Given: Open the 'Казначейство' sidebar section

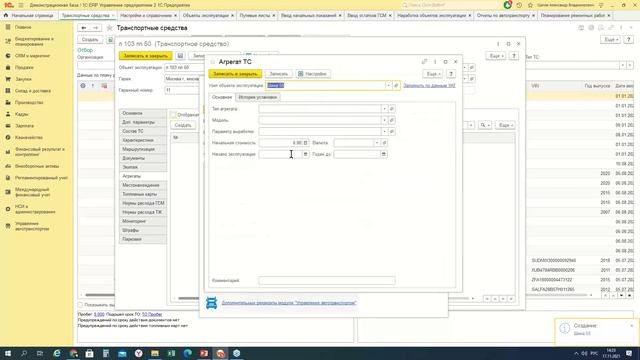Looking at the screenshot, I should 29,138.
